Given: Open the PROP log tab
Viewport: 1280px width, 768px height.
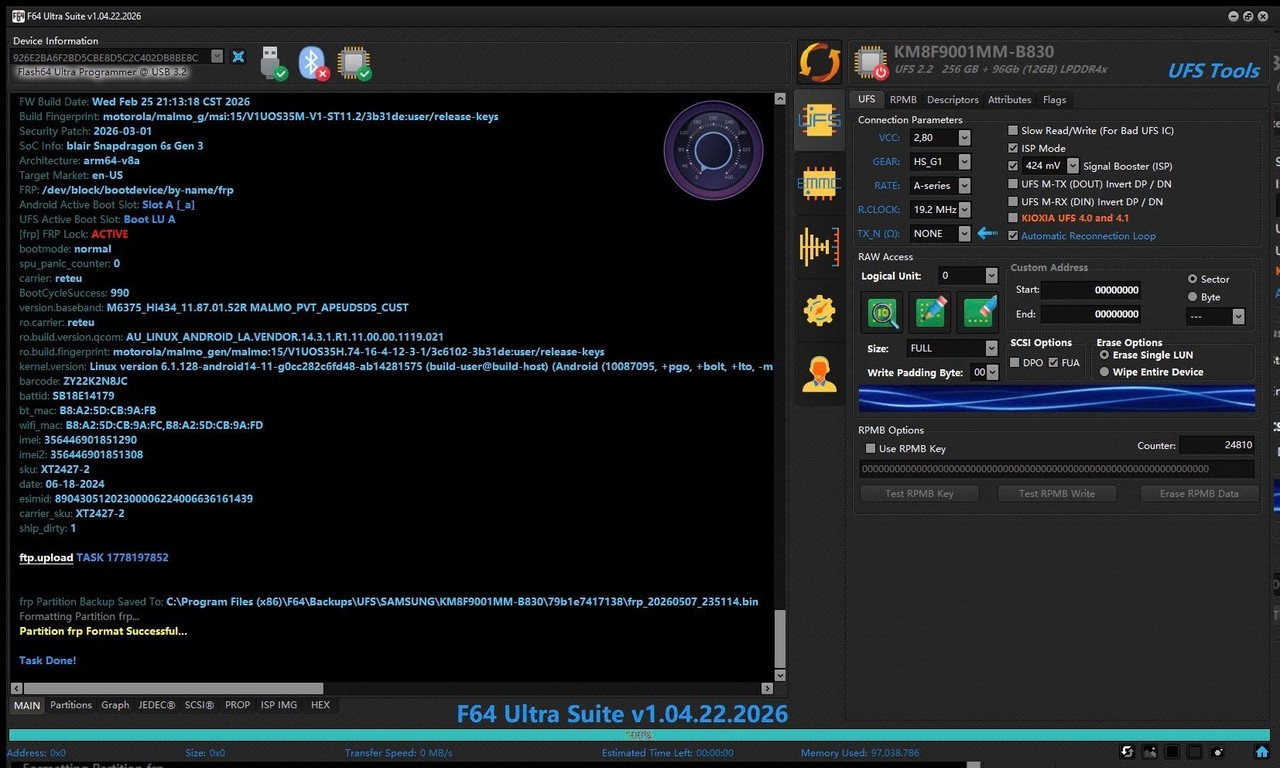Looking at the screenshot, I should click(237, 705).
